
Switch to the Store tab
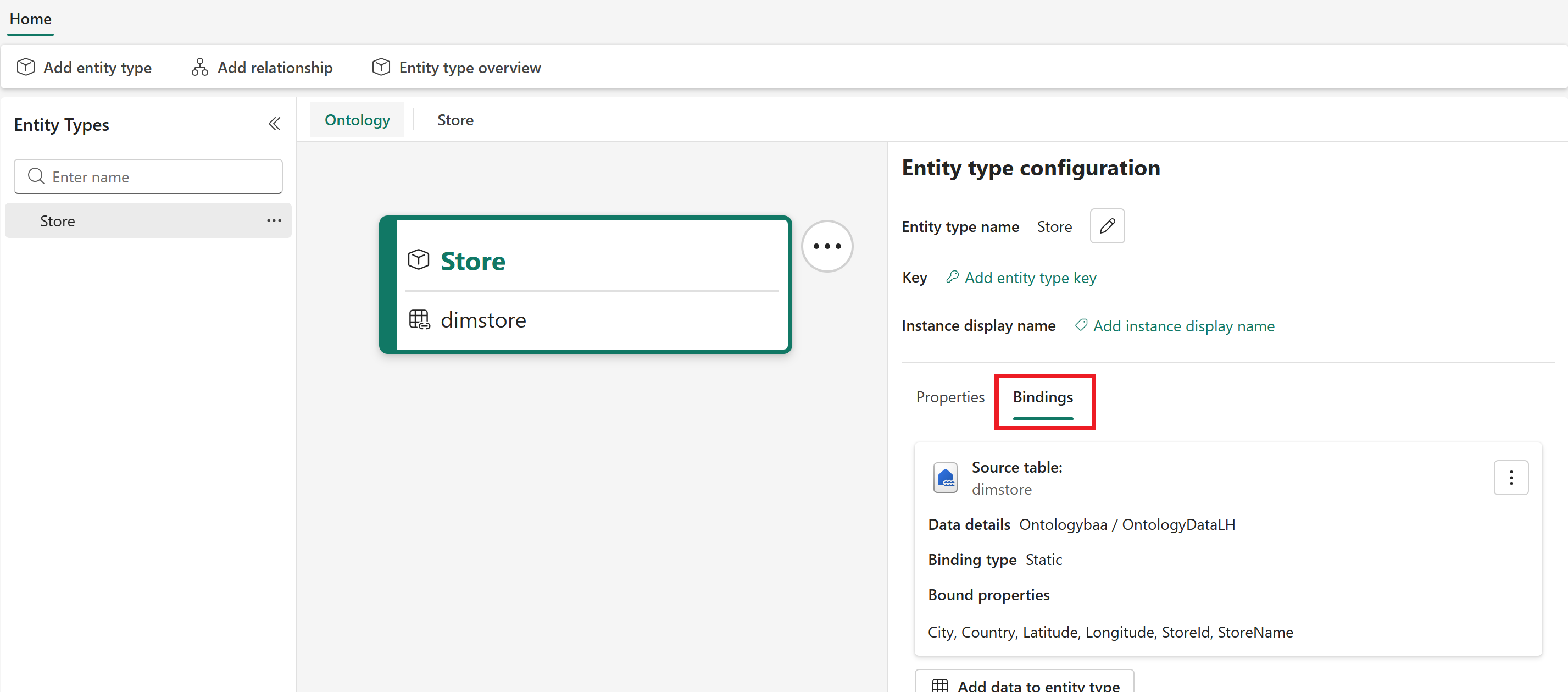455,119
